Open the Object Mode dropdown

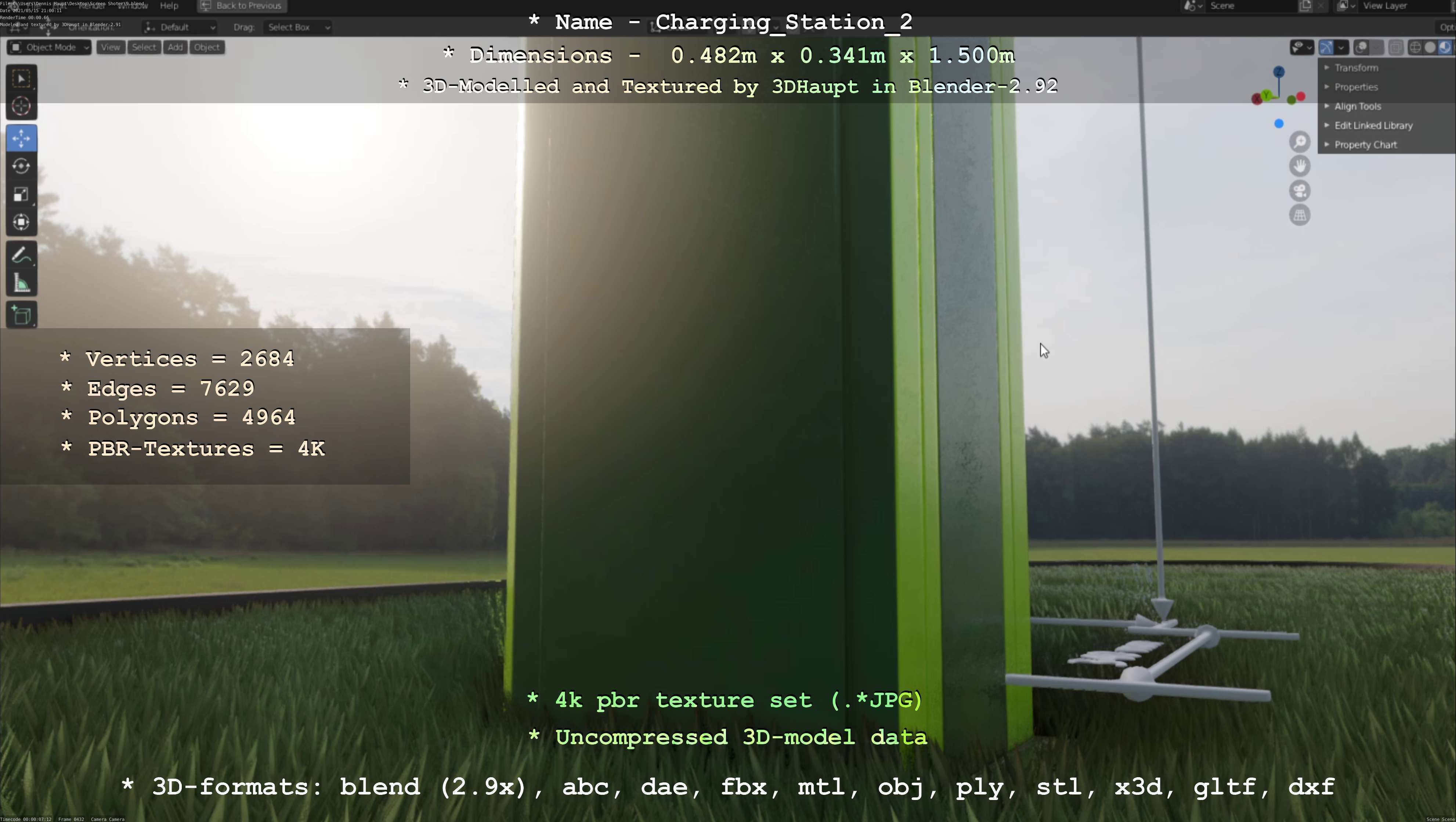(x=50, y=47)
